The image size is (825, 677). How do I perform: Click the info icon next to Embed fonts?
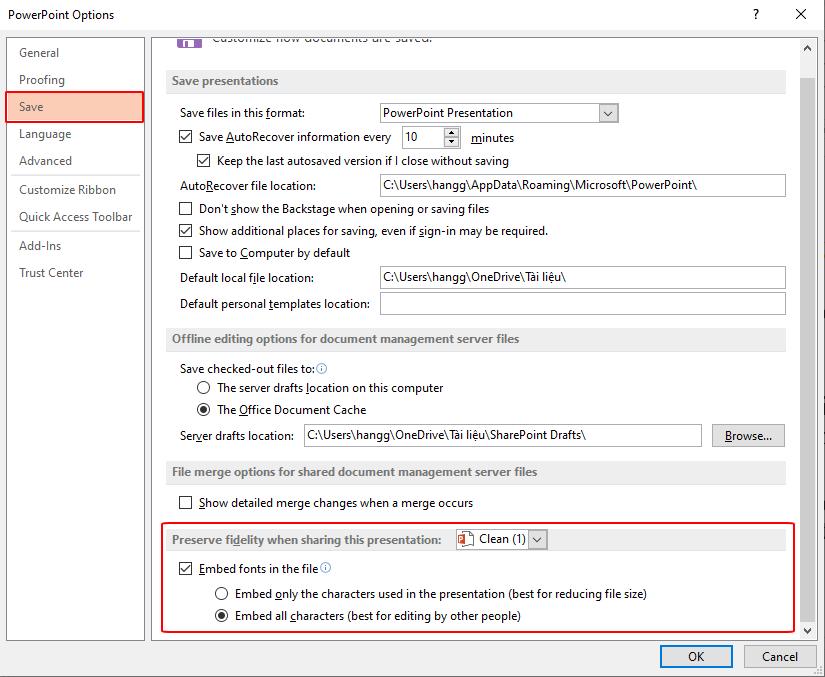point(326,568)
